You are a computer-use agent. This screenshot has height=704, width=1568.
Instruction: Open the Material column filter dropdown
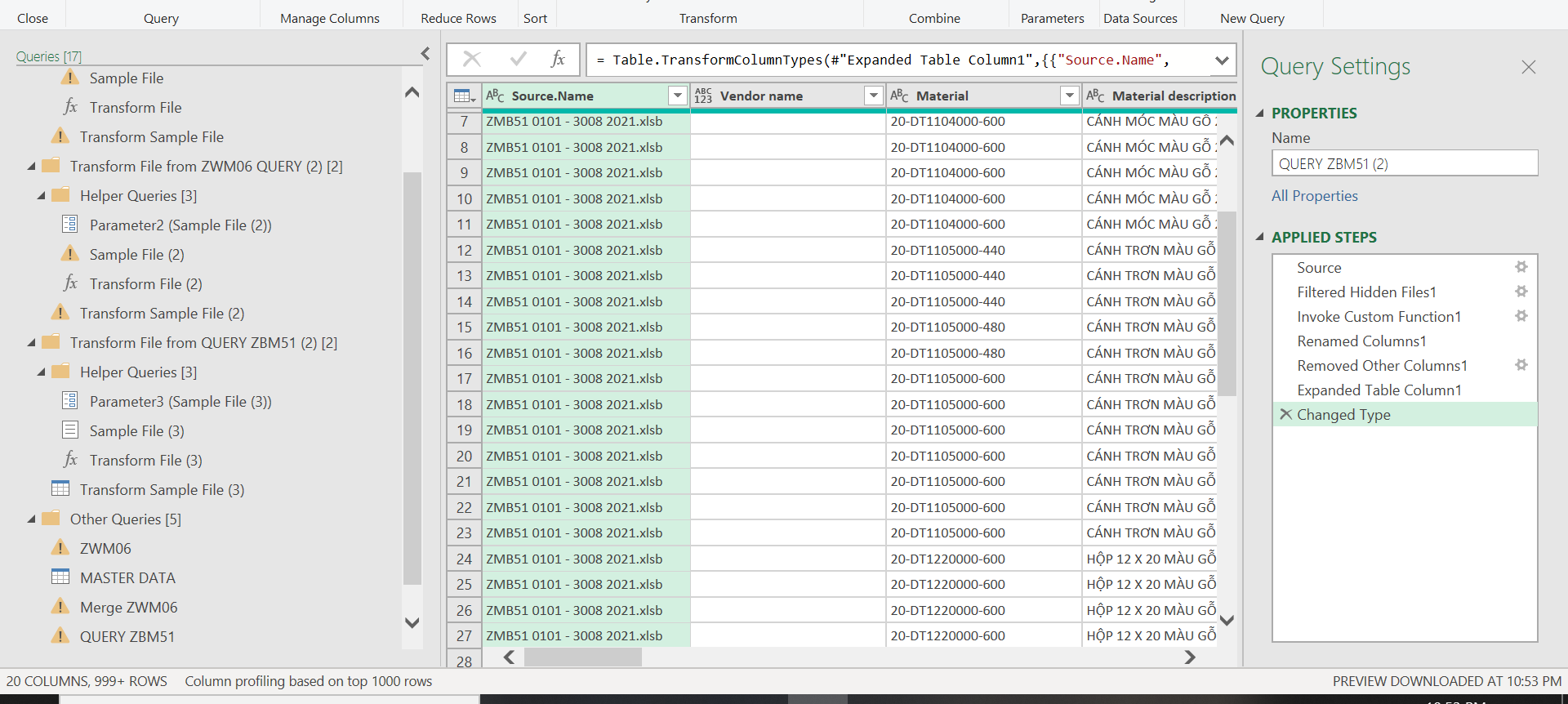tap(1069, 96)
